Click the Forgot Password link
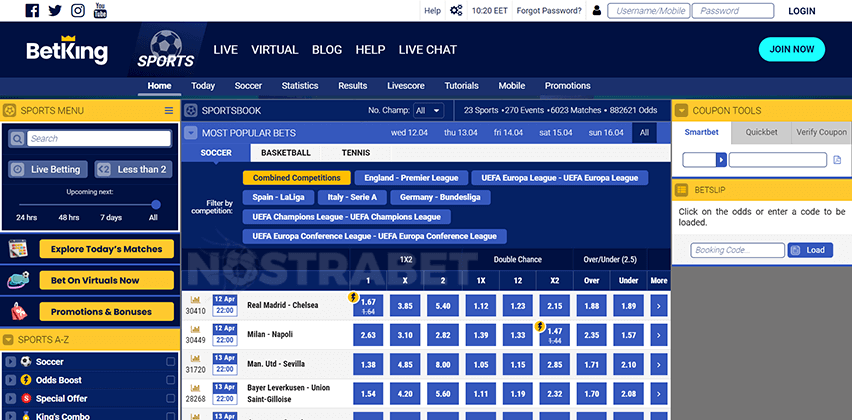The image size is (852, 420). (549, 10)
